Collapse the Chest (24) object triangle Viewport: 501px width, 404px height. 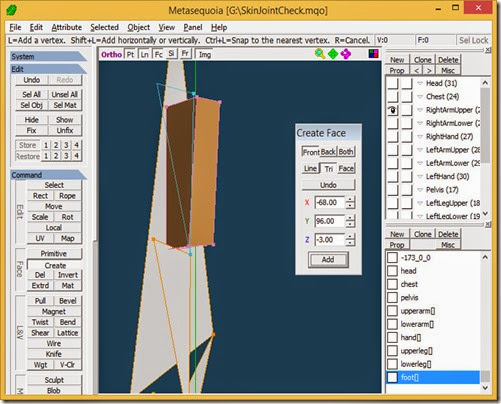[x=420, y=97]
